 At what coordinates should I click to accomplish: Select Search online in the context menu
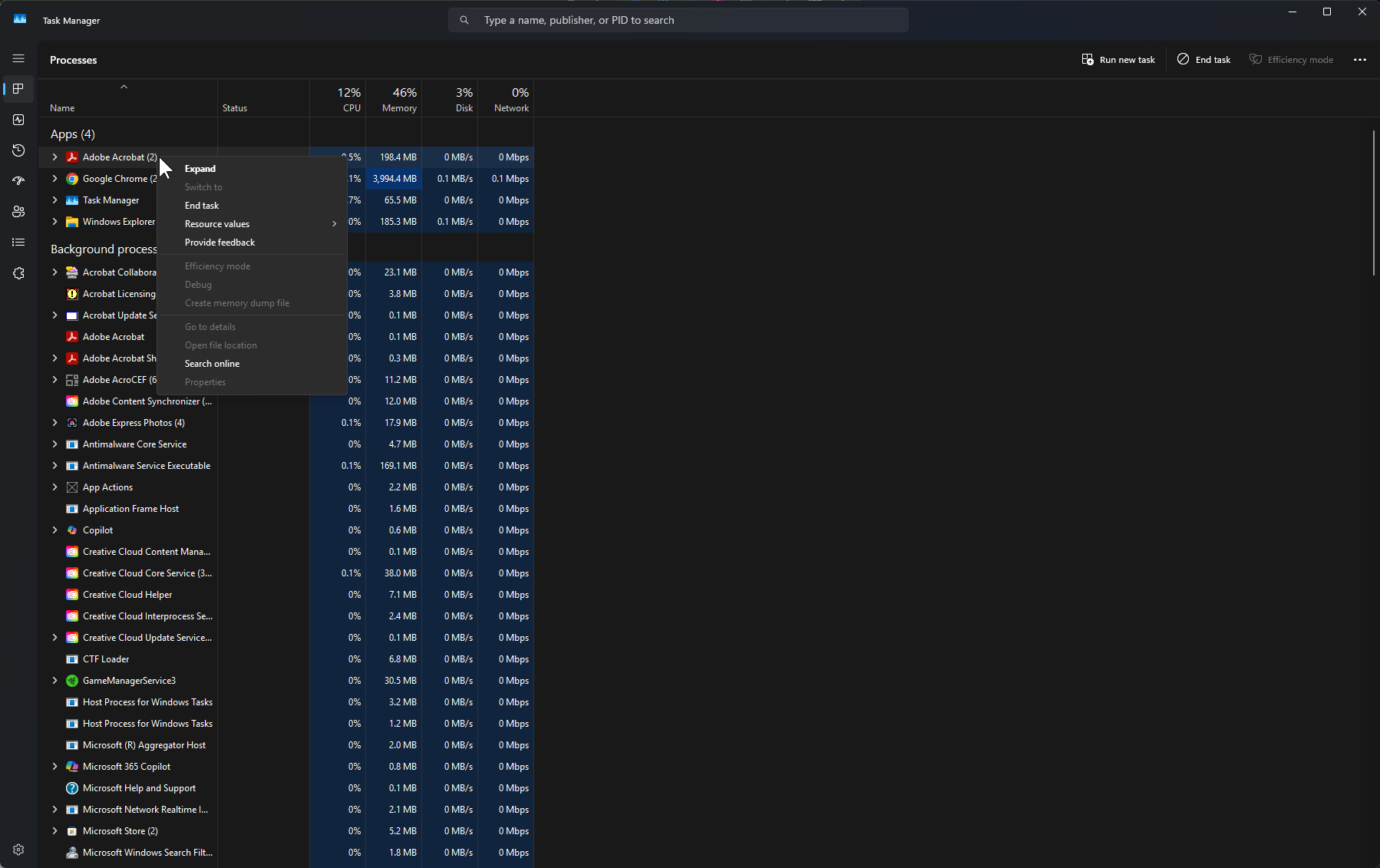(252, 364)
